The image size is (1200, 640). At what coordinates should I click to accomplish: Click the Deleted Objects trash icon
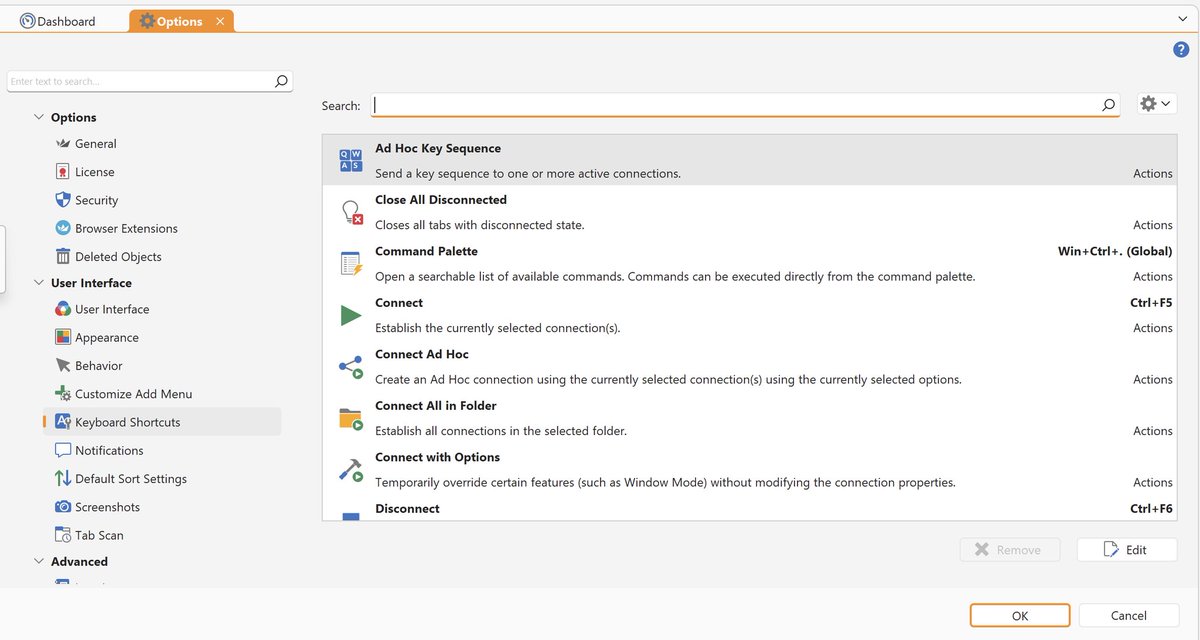coord(63,256)
